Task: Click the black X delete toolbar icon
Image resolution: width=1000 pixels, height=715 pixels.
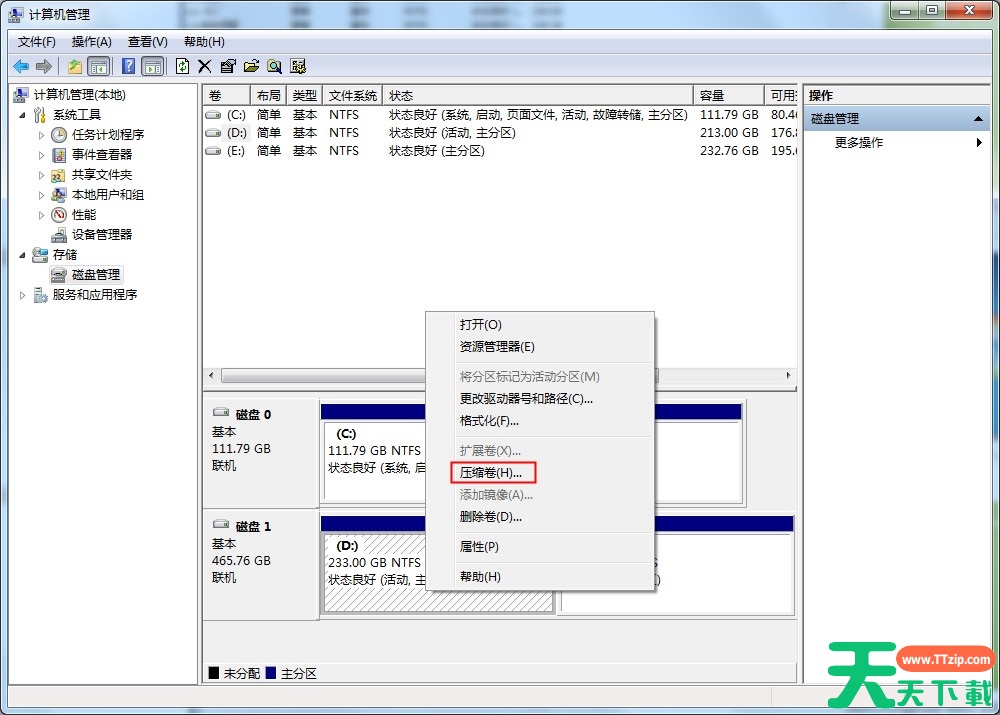Action: click(x=205, y=66)
